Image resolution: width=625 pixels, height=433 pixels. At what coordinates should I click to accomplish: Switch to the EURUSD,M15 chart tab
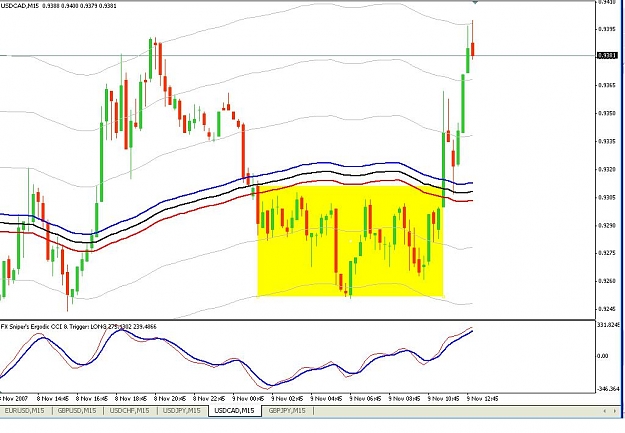[x=24, y=410]
